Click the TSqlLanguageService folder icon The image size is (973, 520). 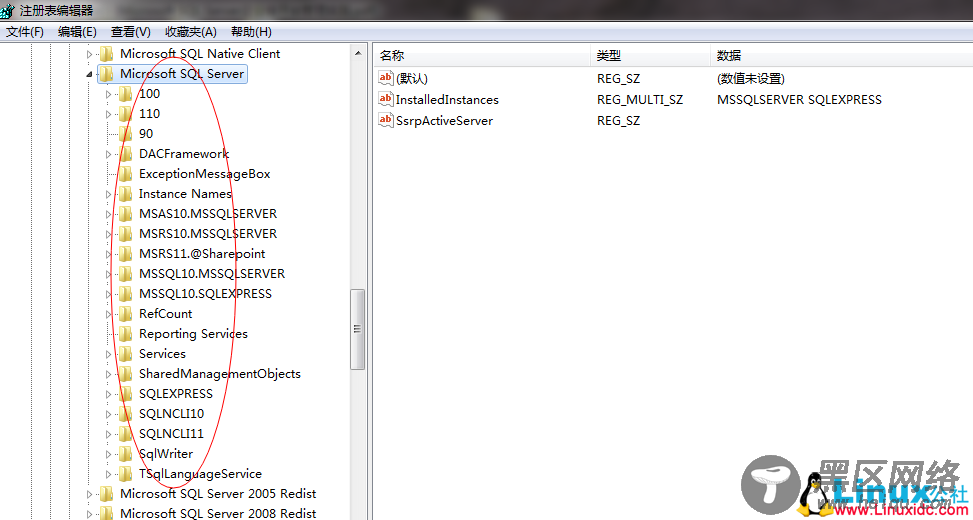126,474
